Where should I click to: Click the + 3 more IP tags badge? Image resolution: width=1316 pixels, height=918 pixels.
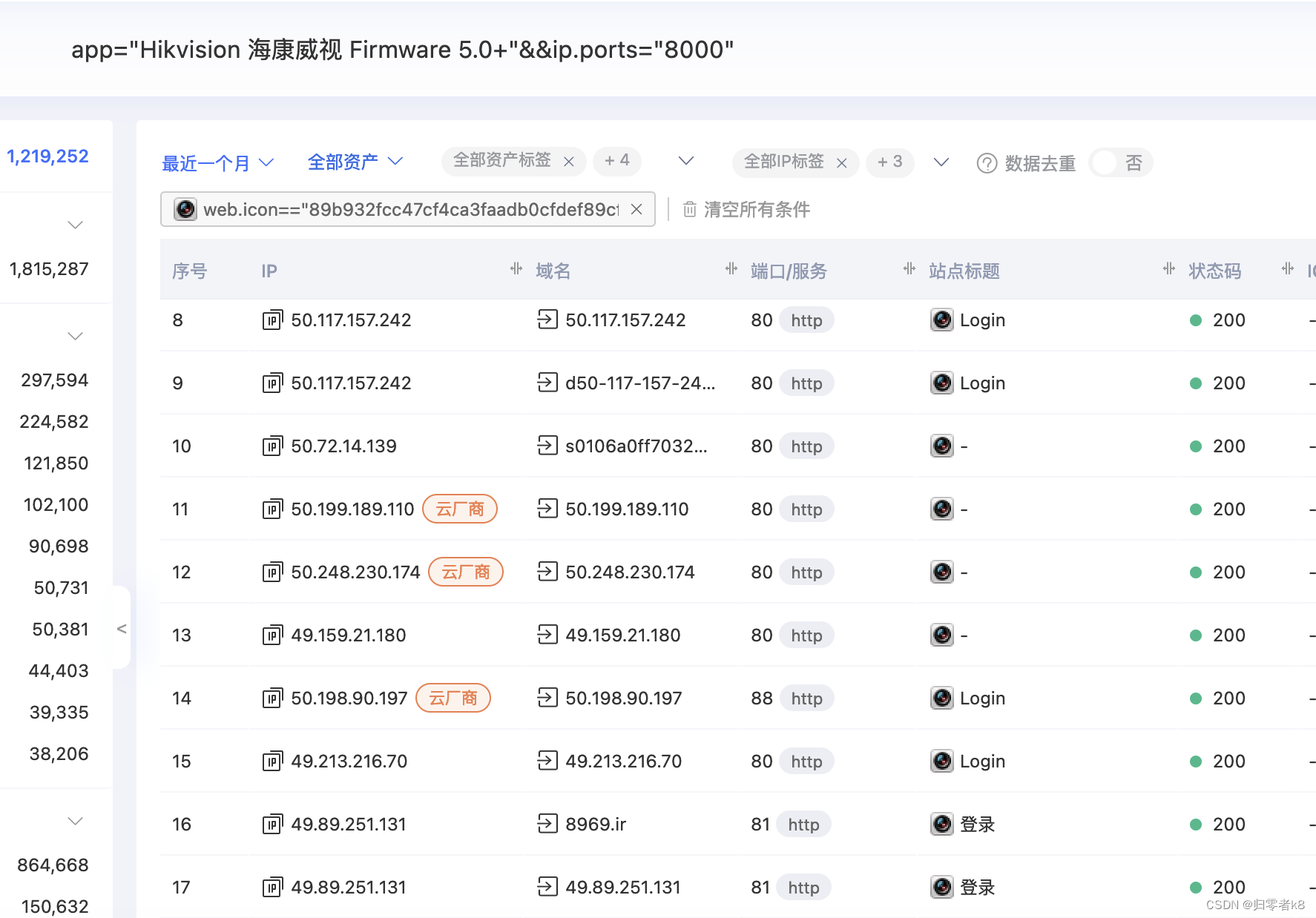coord(889,162)
